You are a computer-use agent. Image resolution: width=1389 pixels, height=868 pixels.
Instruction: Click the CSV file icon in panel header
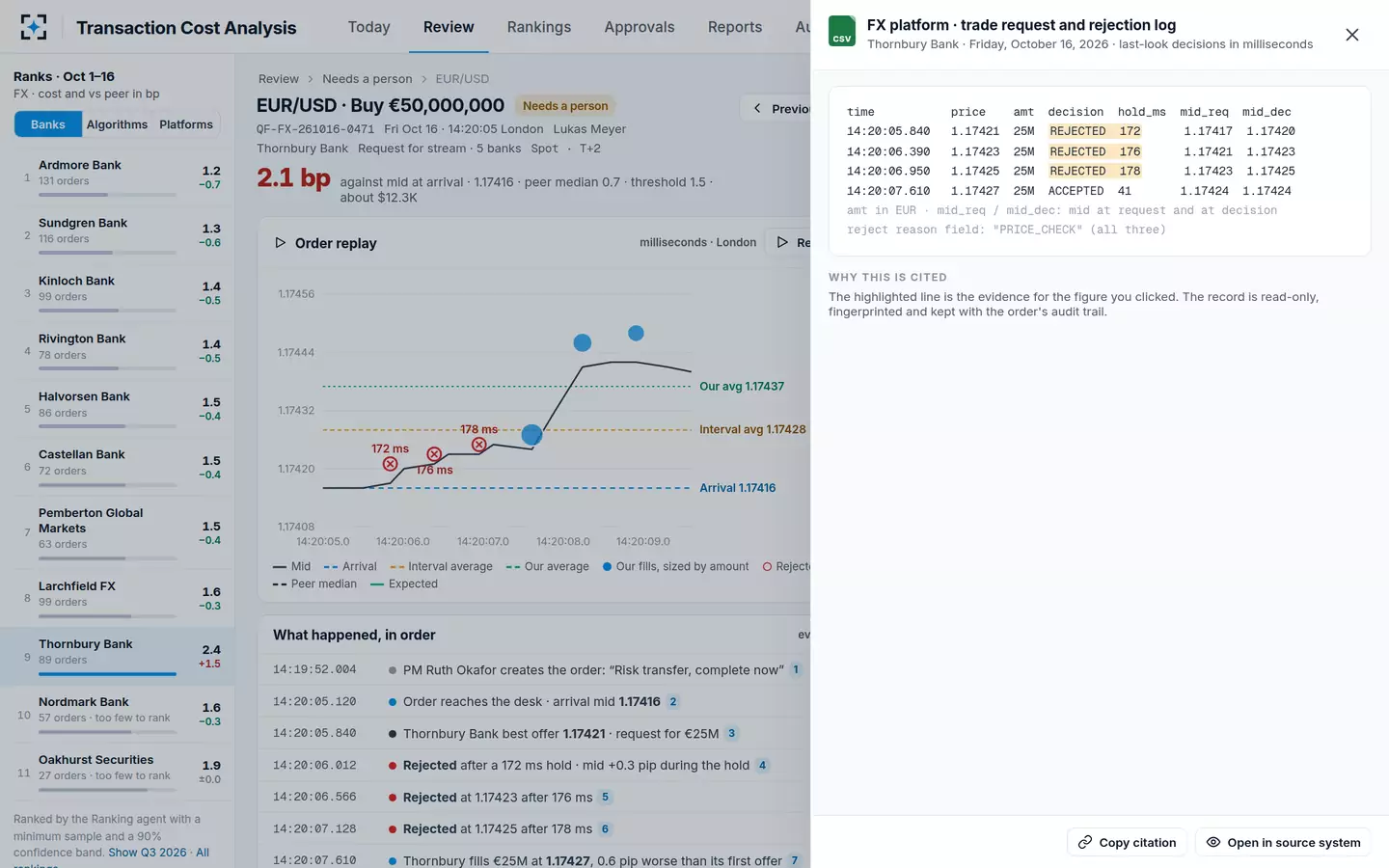[842, 31]
